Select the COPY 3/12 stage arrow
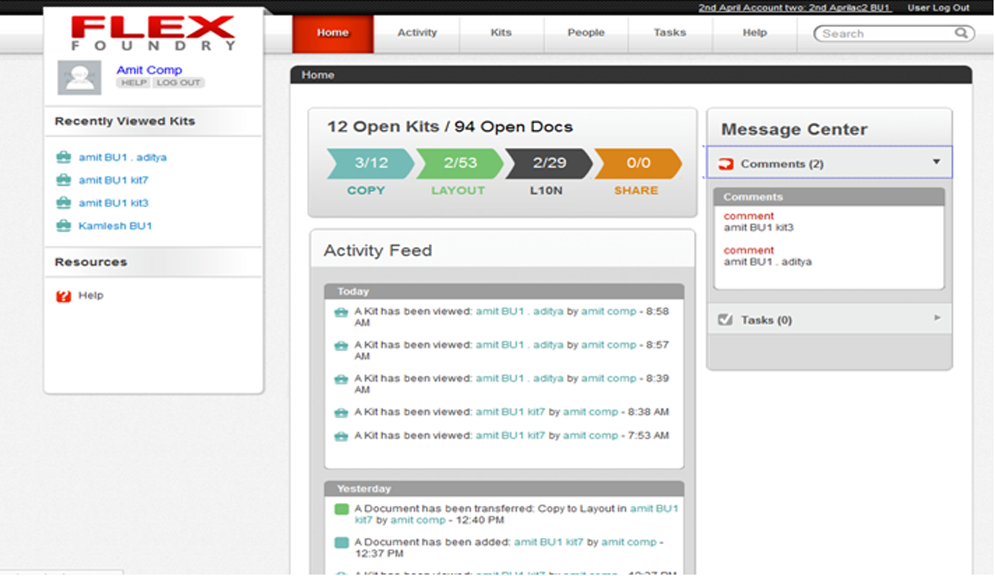 tap(370, 164)
